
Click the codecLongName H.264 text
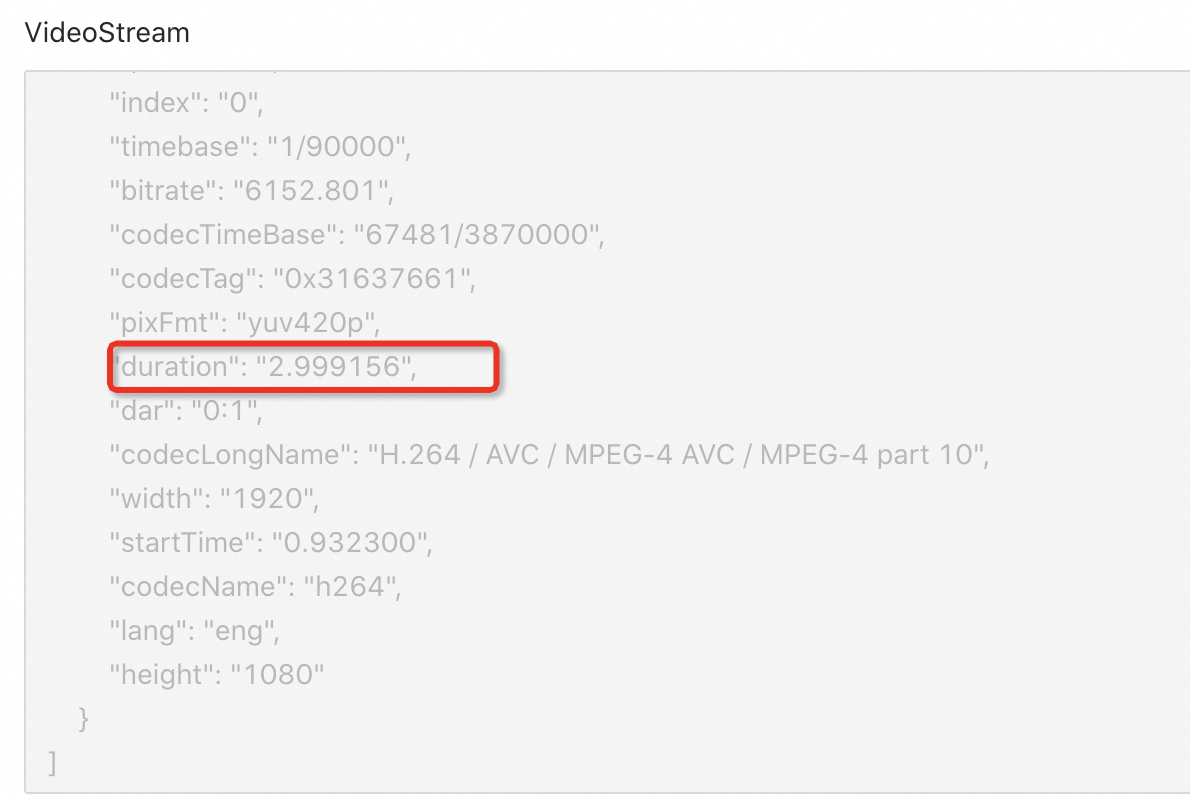click(419, 455)
